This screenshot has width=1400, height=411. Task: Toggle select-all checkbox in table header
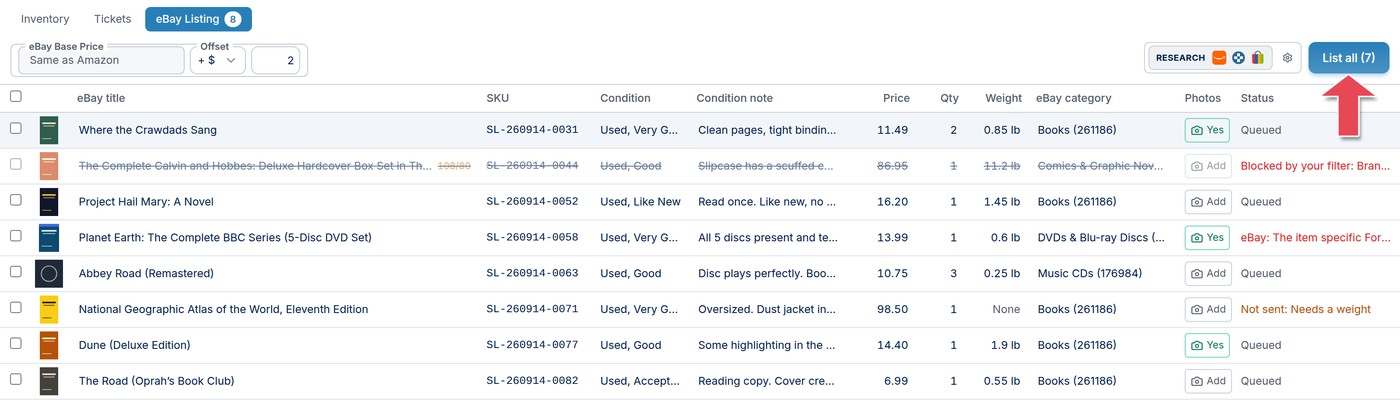15,97
